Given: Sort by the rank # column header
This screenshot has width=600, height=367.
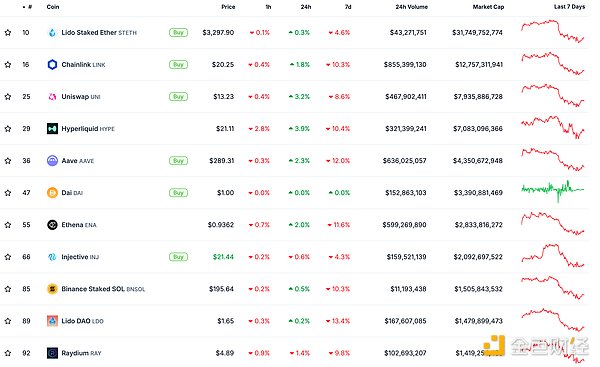Looking at the screenshot, I should click(x=28, y=7).
